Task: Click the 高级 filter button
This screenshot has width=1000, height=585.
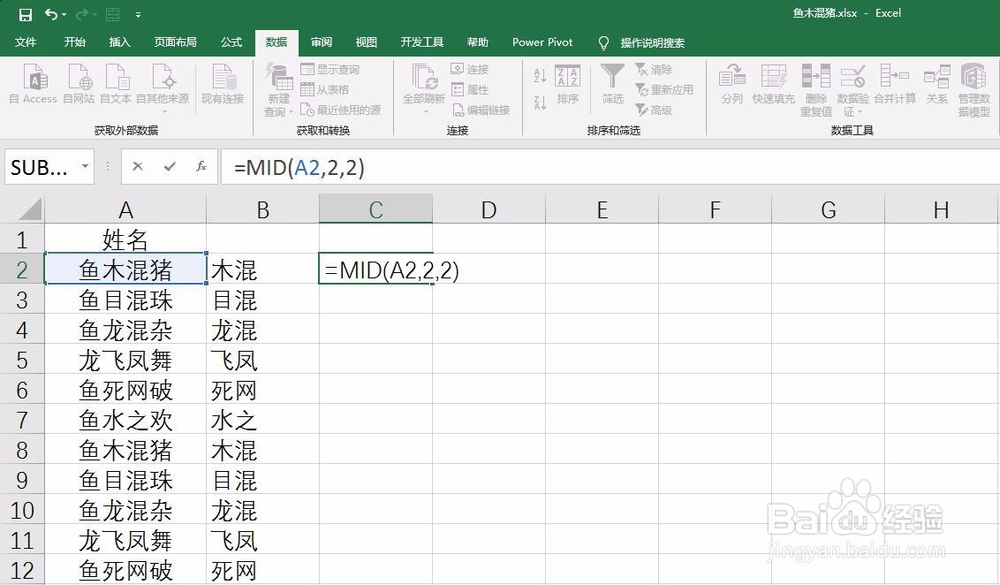Action: click(x=654, y=110)
